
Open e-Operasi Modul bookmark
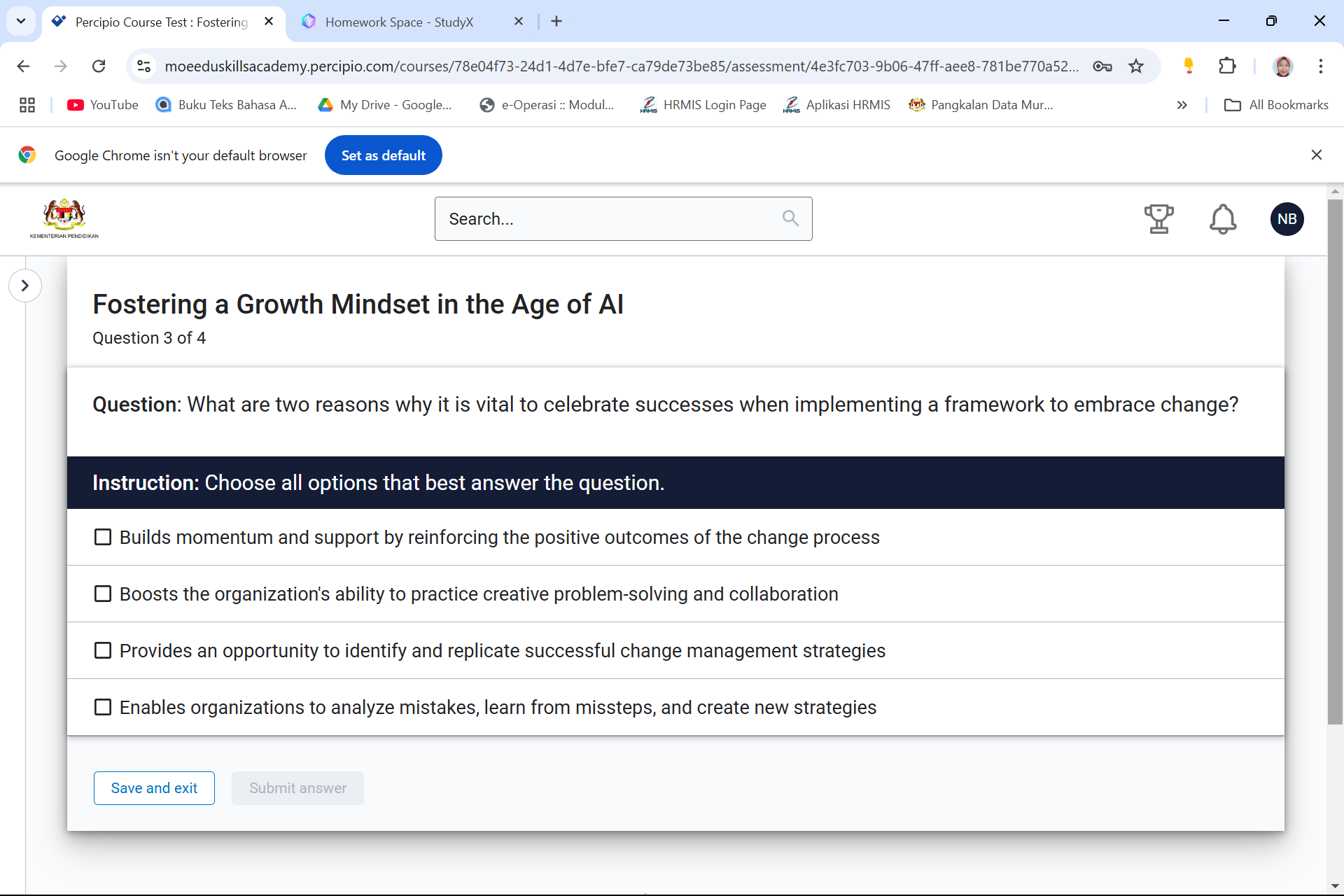click(x=547, y=105)
